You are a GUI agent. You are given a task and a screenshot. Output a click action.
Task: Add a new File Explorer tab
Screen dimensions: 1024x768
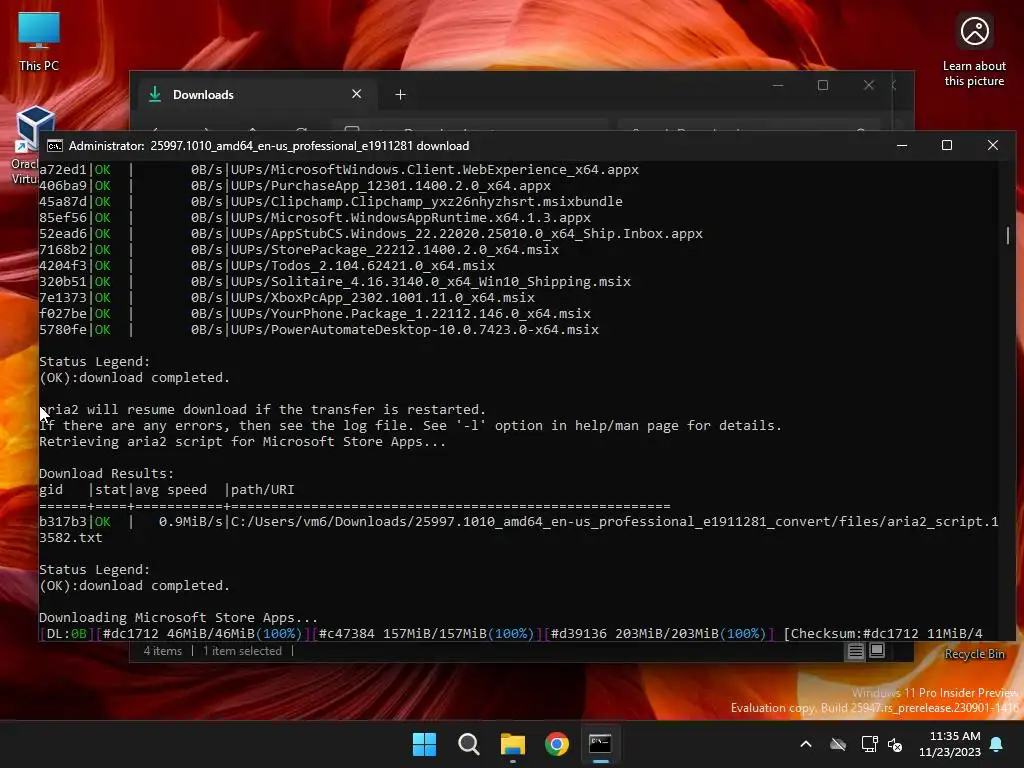point(400,95)
